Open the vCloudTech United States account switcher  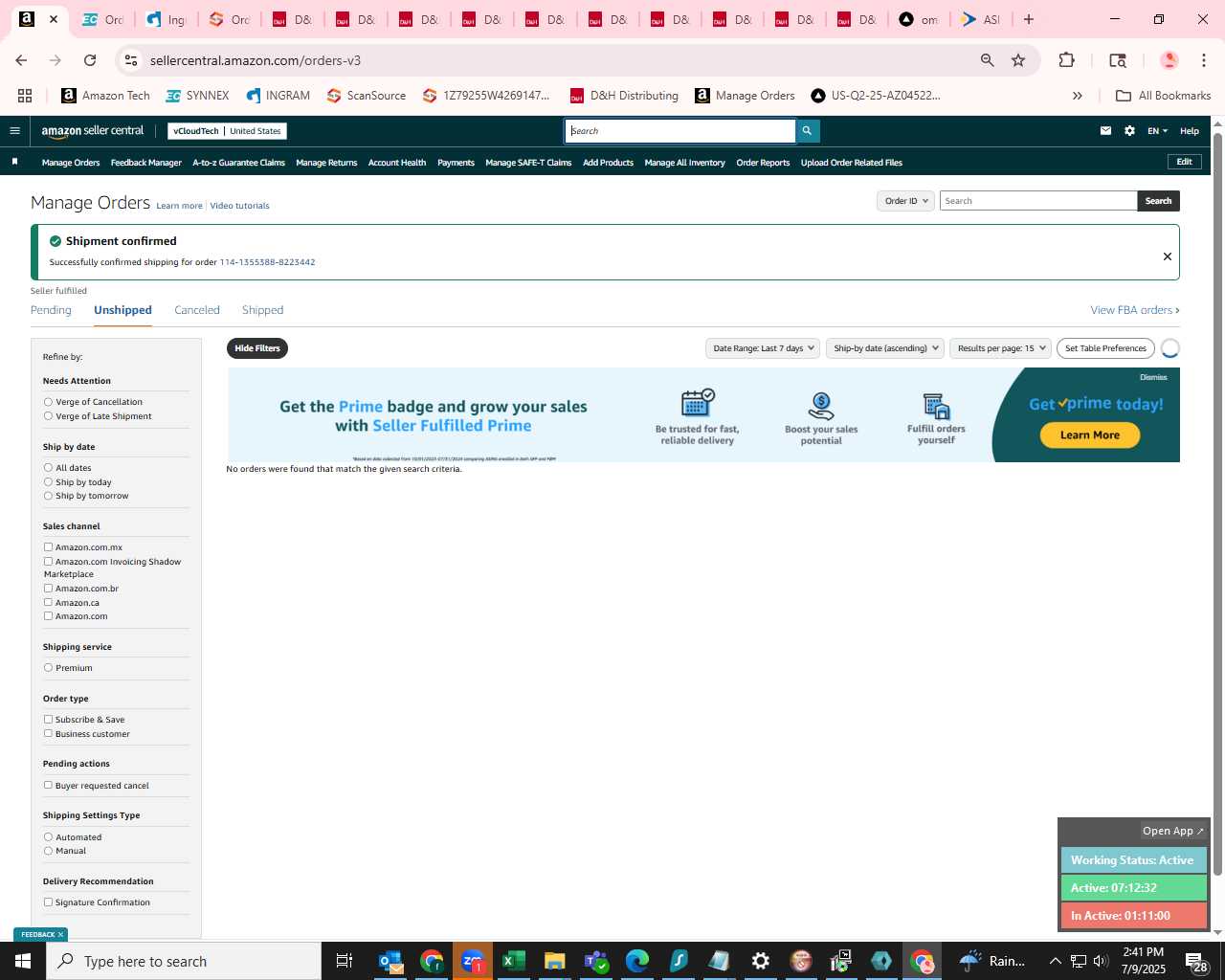coord(227,131)
